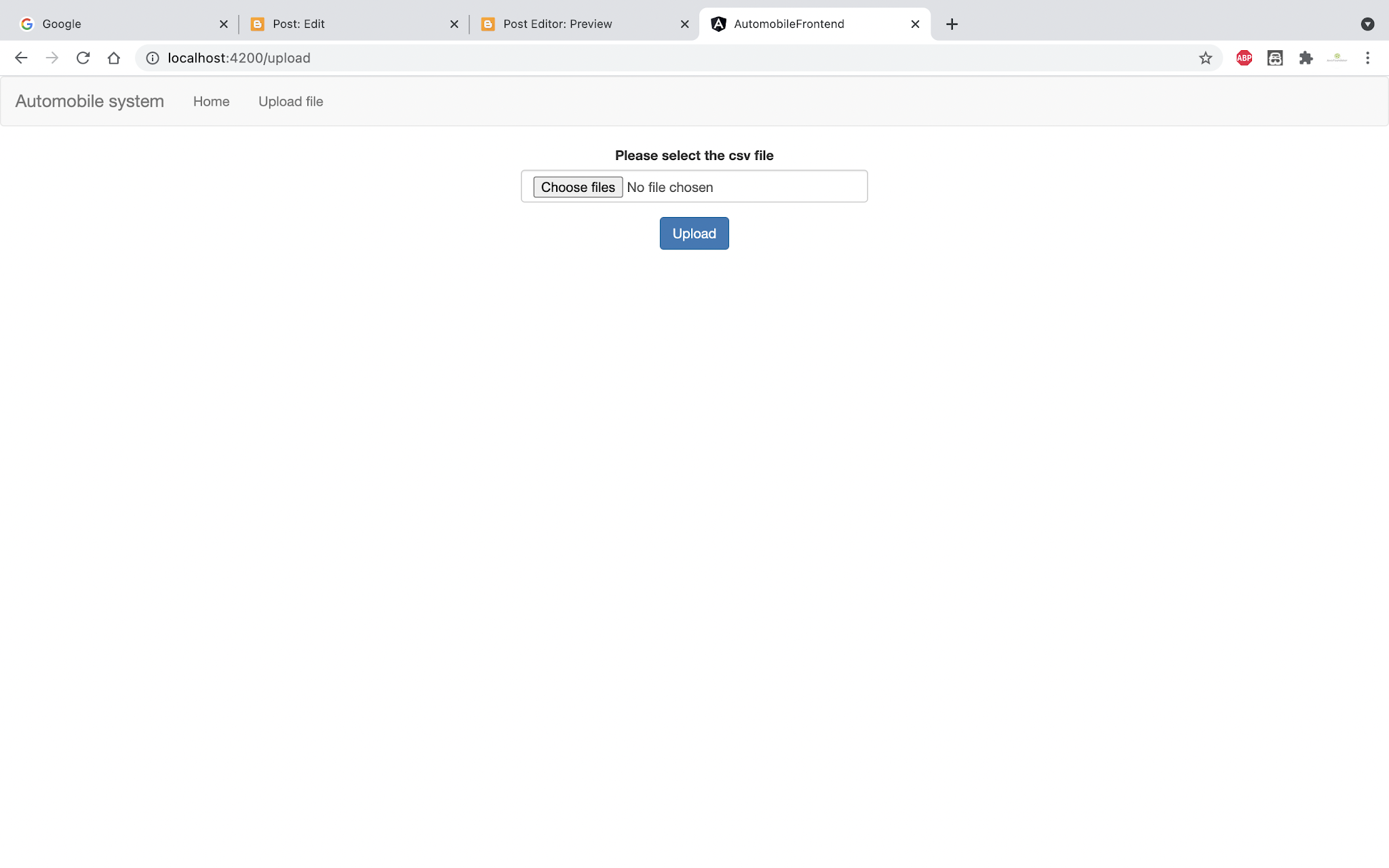Expand the dark mustache extension icon
The height and width of the screenshot is (868, 1389).
pos(1275,58)
